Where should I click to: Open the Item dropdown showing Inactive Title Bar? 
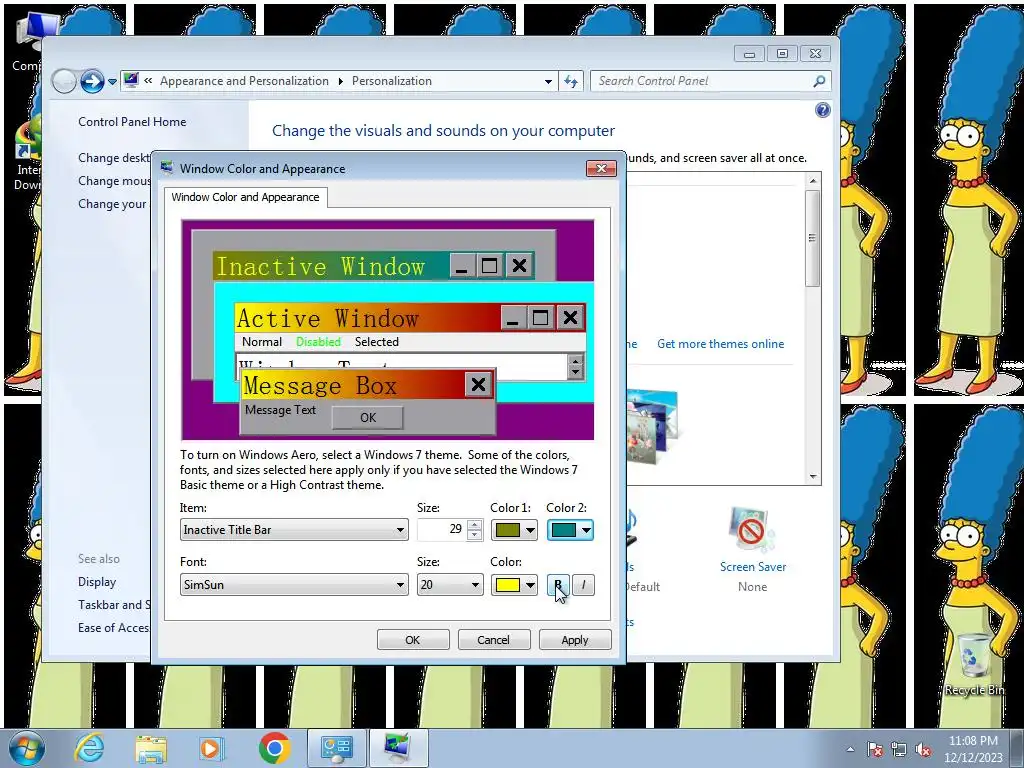coord(294,530)
